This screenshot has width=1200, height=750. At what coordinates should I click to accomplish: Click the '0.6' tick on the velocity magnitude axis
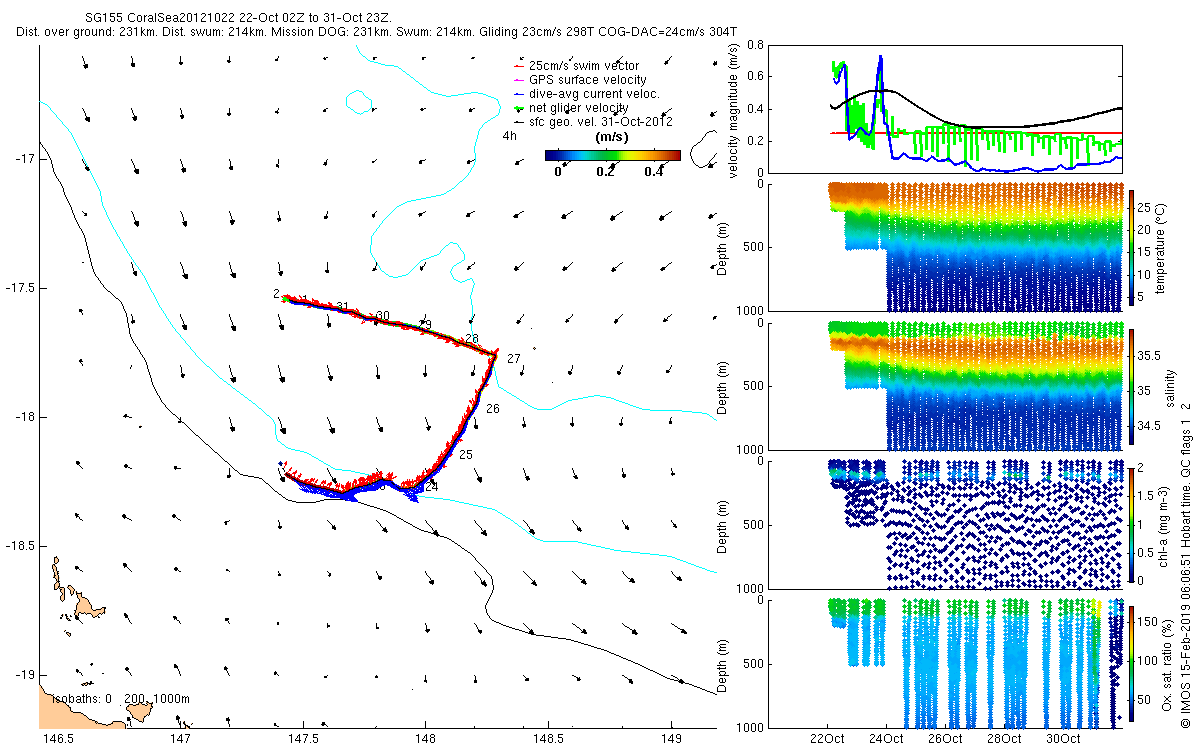[754, 77]
